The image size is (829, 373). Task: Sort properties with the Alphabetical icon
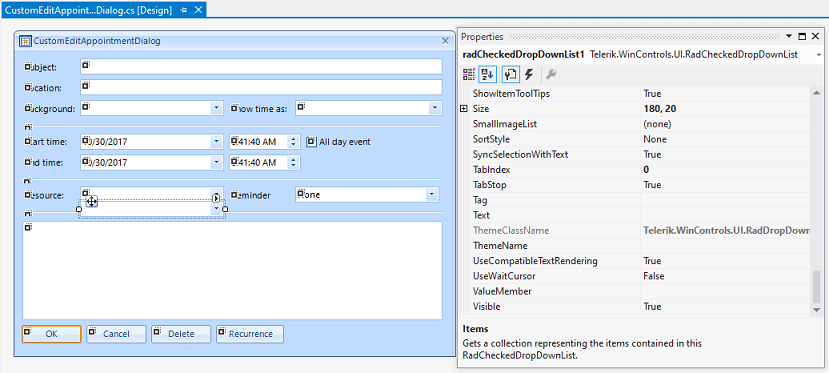487,74
